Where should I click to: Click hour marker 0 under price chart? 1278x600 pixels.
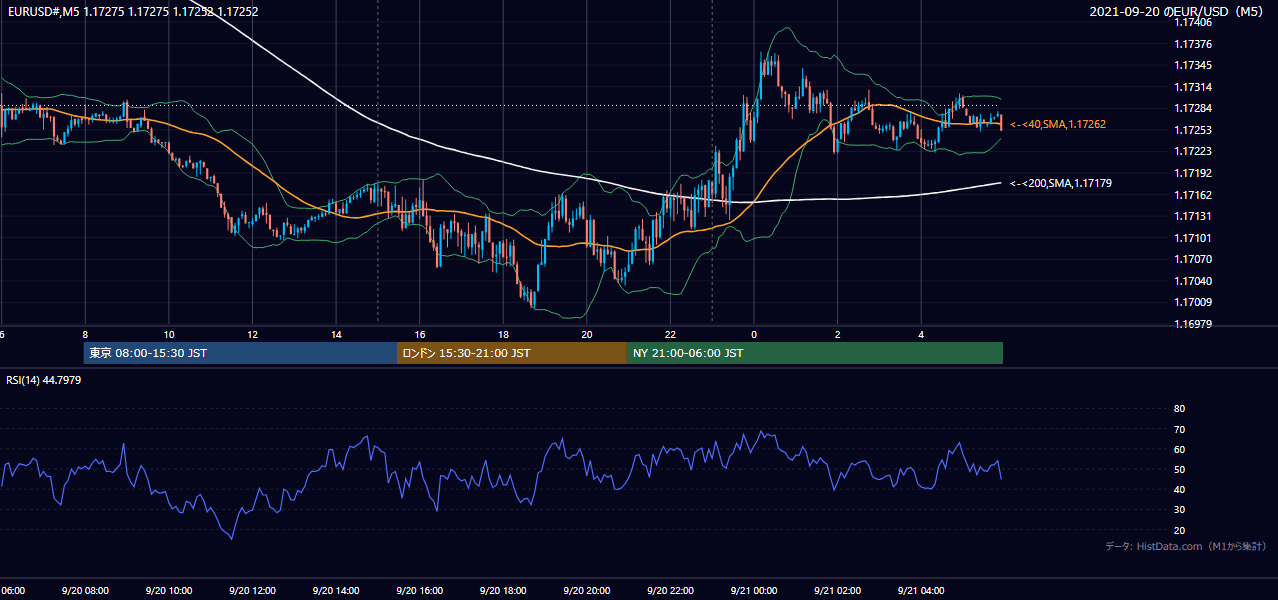coord(754,335)
